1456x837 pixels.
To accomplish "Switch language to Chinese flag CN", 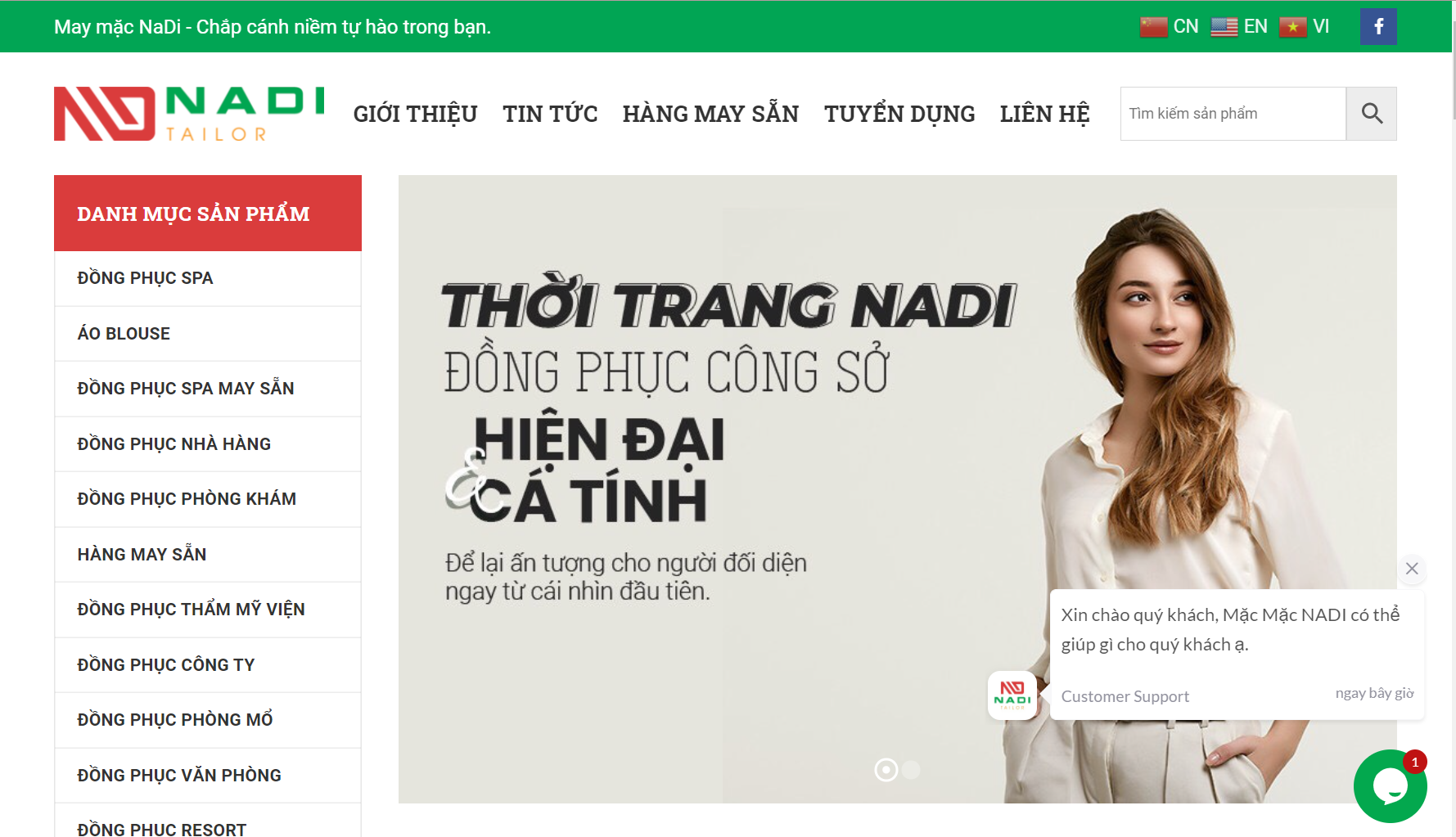I will pos(1169,27).
